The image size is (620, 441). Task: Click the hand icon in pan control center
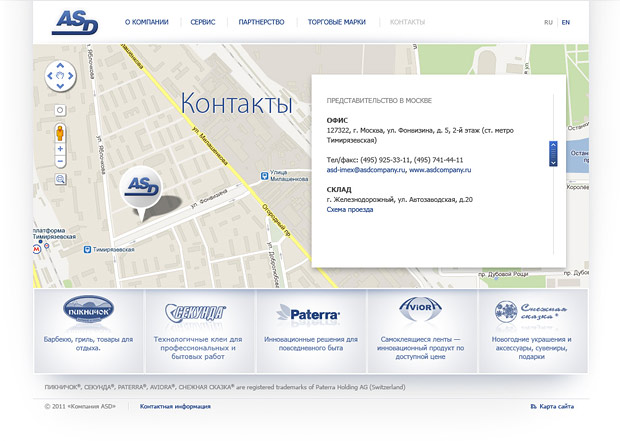click(x=60, y=76)
